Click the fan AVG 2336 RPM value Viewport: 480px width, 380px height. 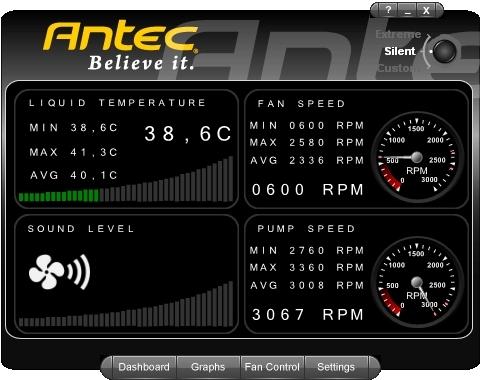(x=307, y=161)
